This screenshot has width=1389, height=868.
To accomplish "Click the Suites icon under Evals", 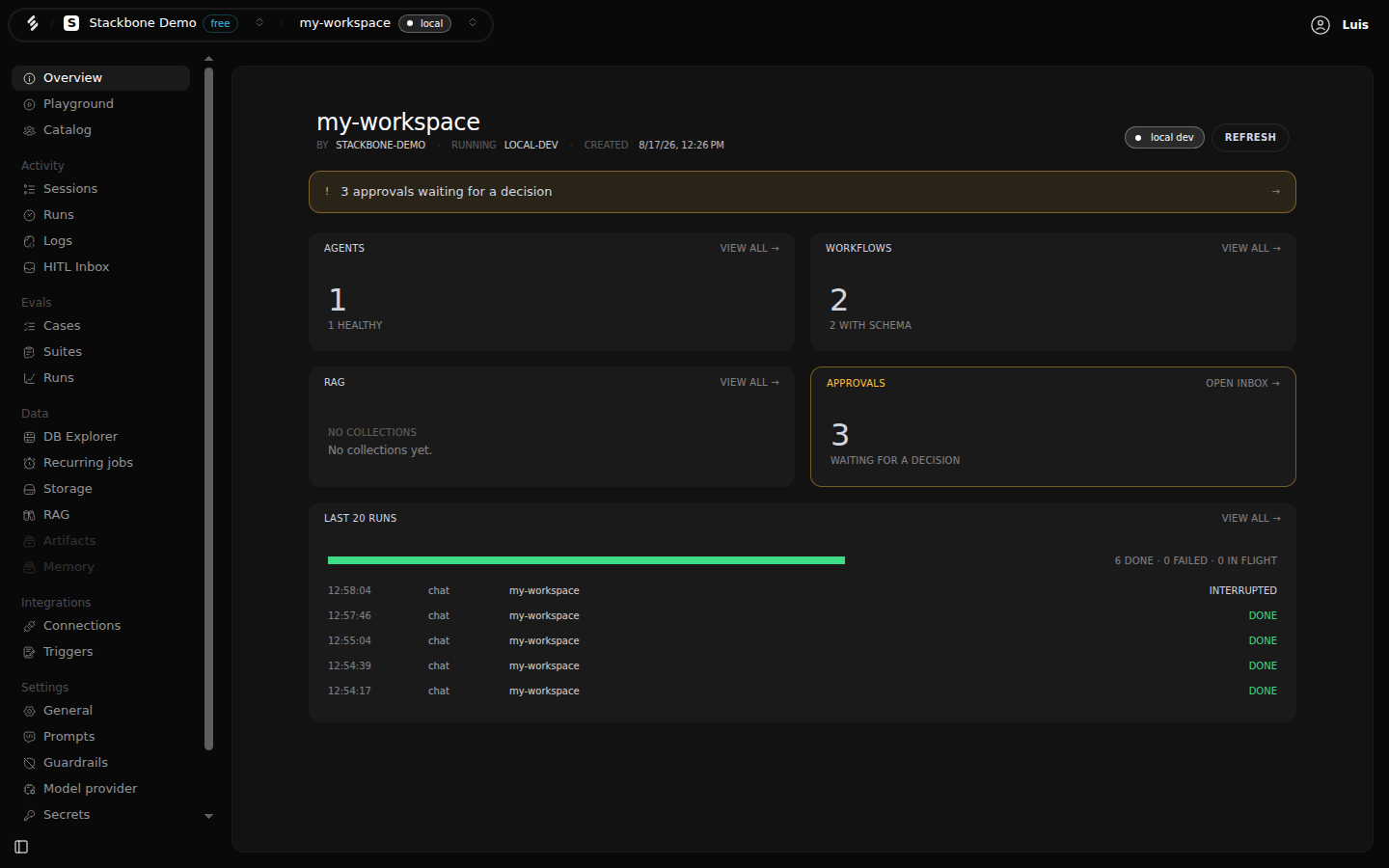I will coord(30,352).
